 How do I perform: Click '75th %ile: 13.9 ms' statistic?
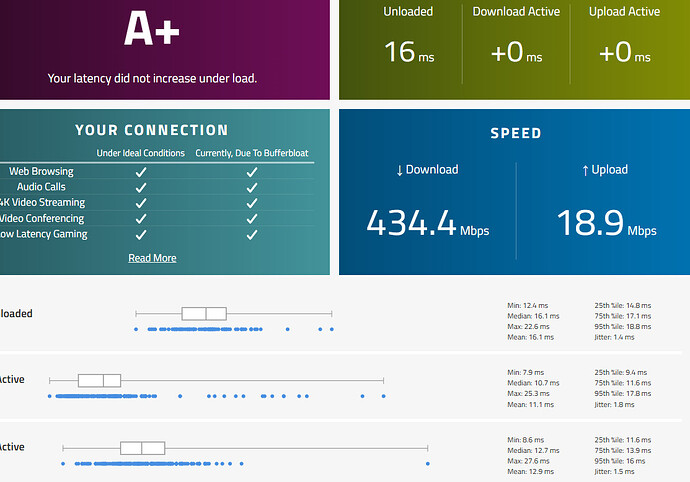623,450
